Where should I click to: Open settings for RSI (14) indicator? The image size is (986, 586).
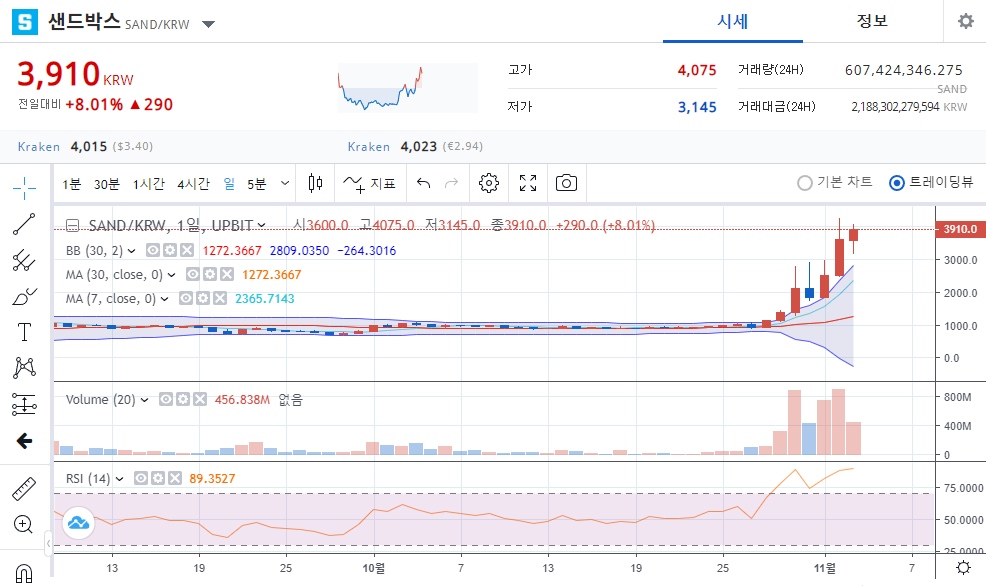[158, 478]
